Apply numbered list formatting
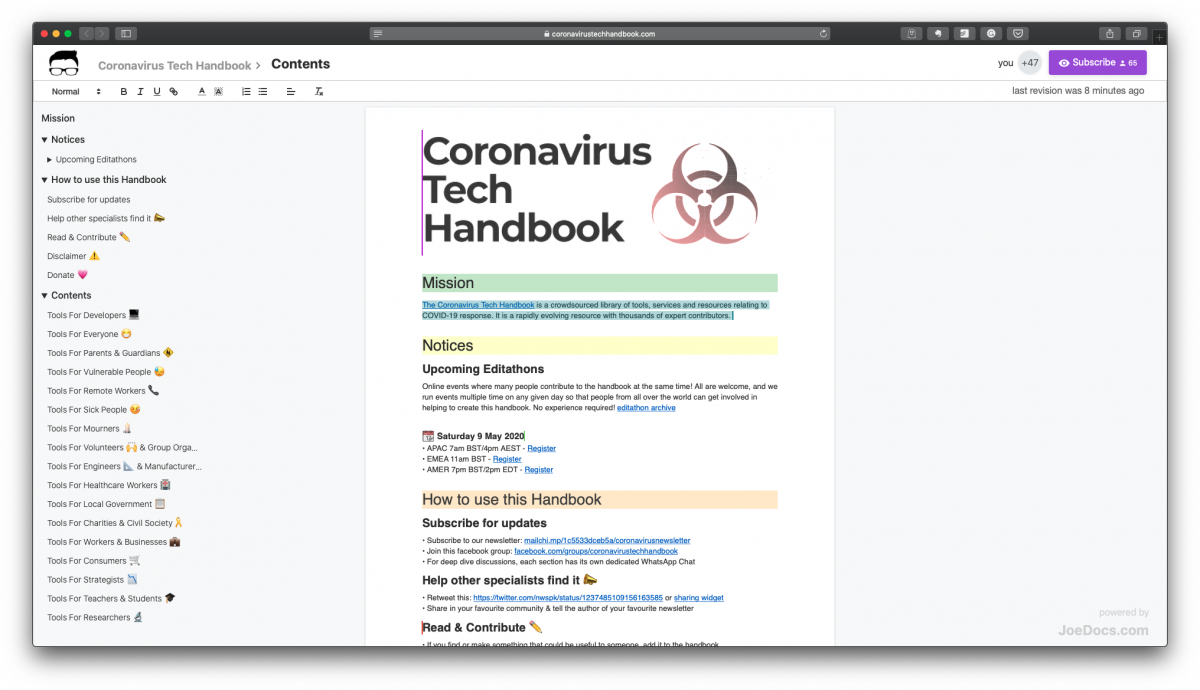 [x=246, y=91]
